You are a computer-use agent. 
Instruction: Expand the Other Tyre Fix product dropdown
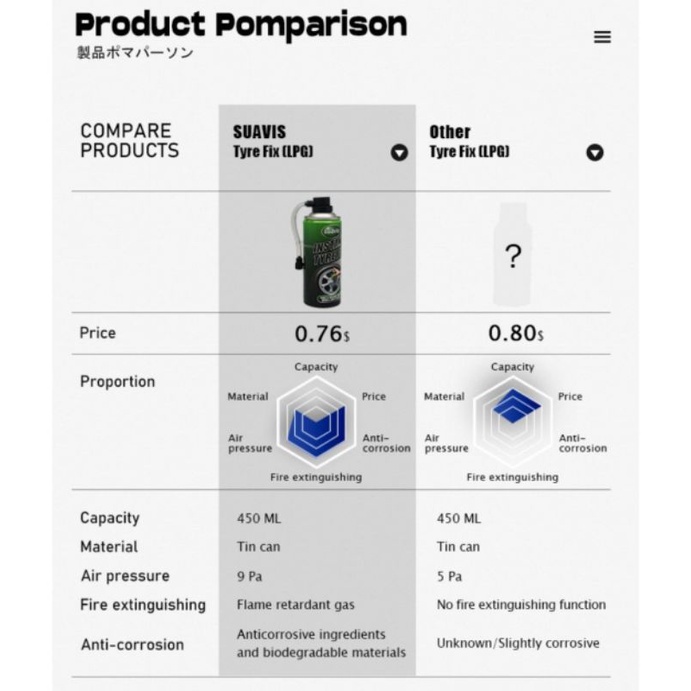[594, 153]
